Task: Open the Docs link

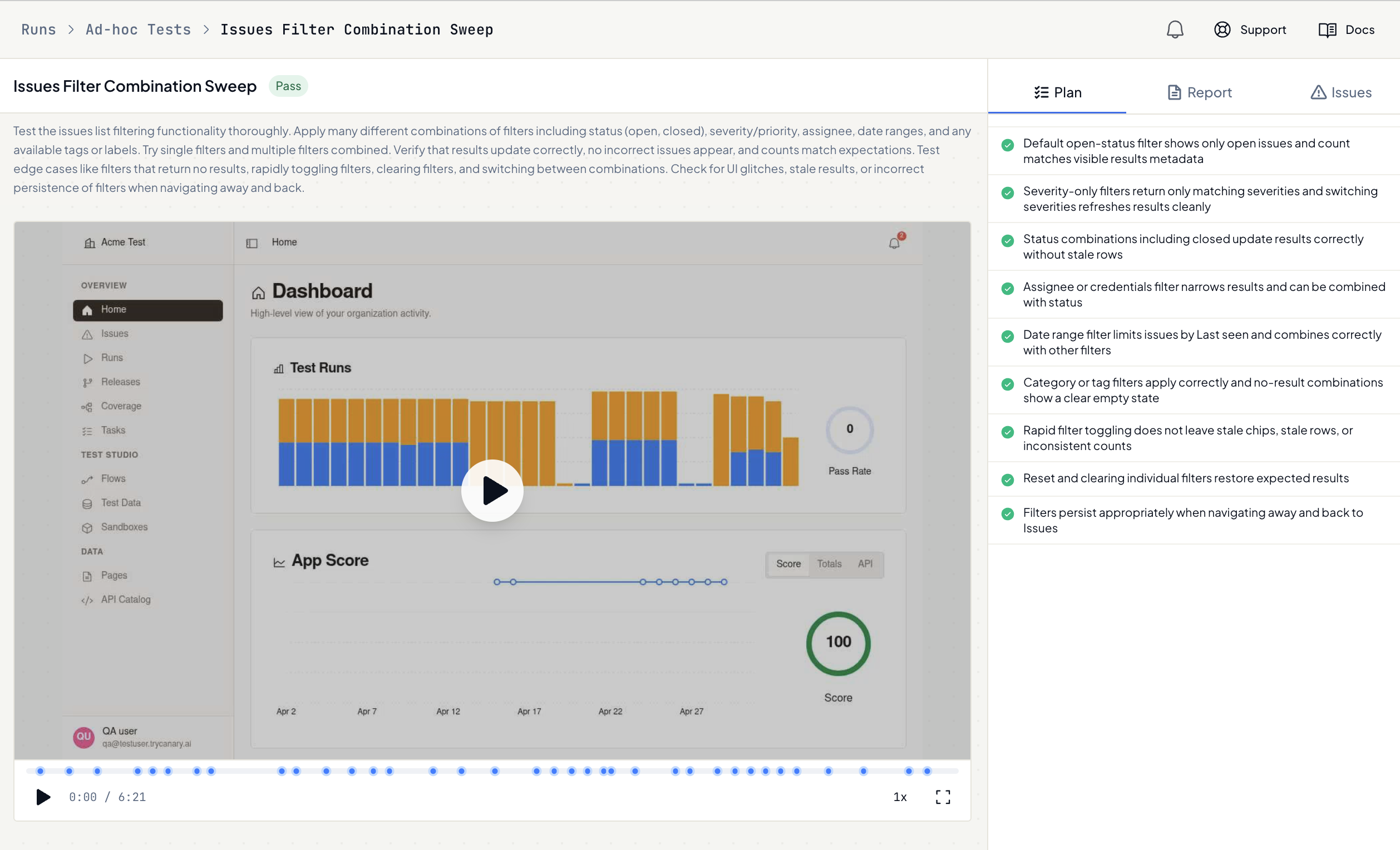Action: (1346, 29)
